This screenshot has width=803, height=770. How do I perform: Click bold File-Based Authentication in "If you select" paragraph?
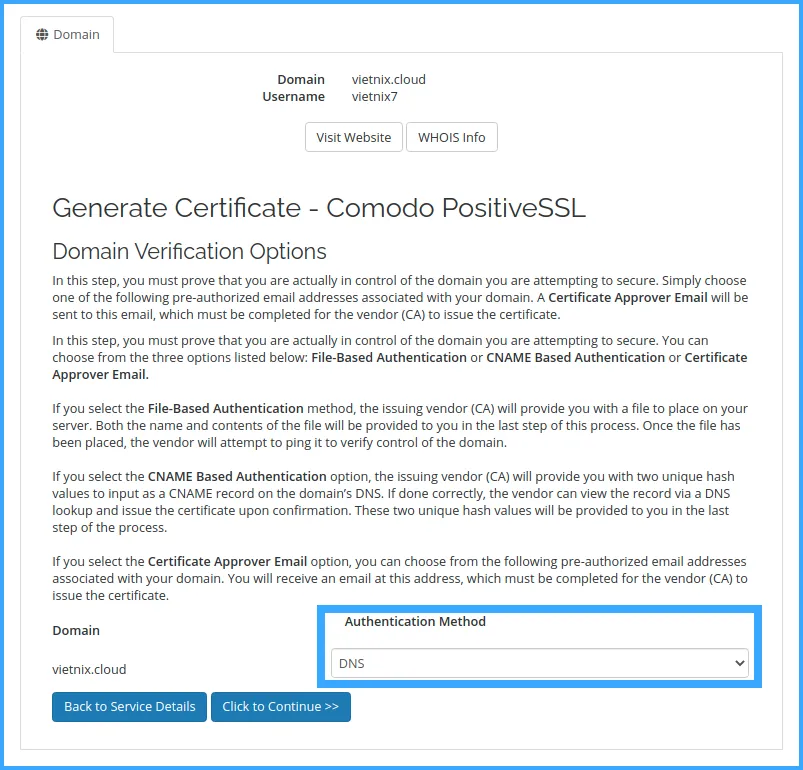coord(225,408)
